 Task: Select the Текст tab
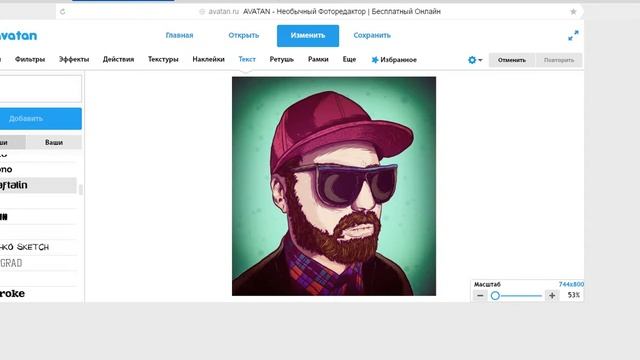(x=247, y=60)
